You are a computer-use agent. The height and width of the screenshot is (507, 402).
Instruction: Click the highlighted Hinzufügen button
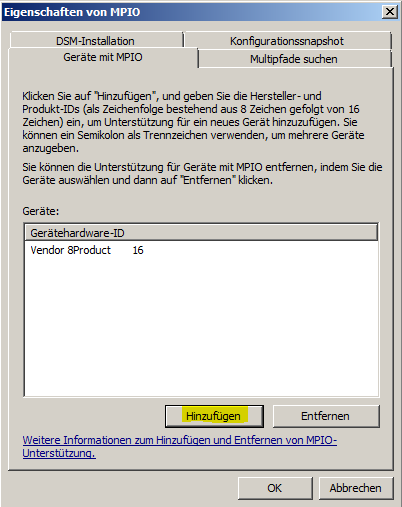click(x=214, y=416)
